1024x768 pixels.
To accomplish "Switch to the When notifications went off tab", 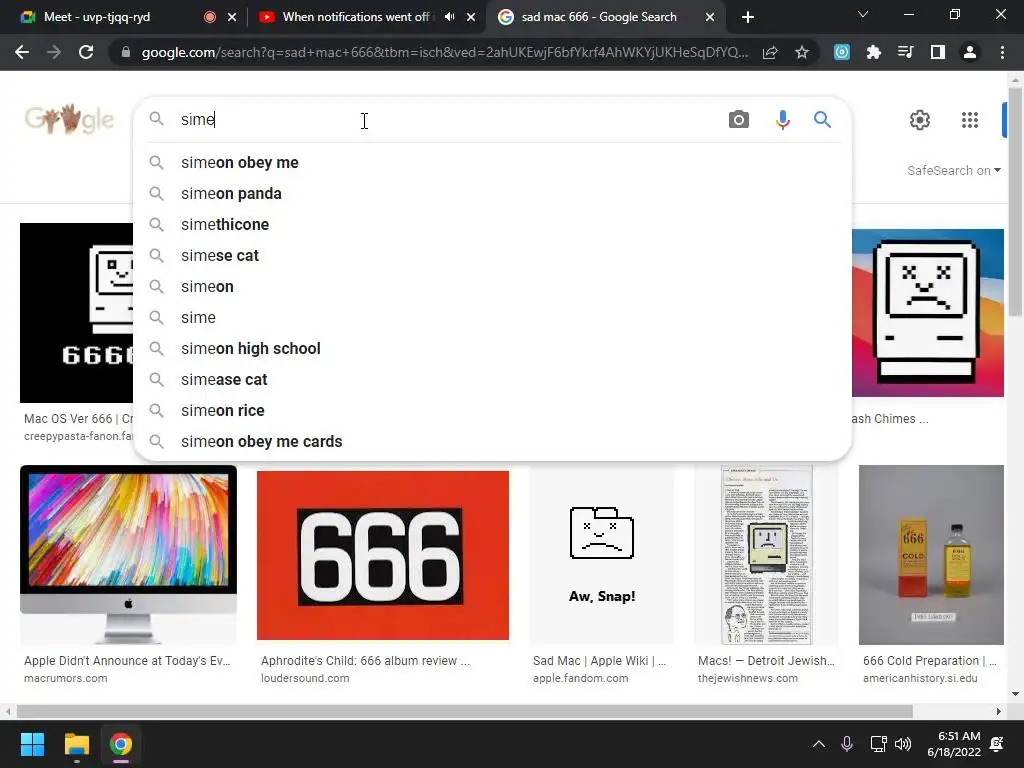I will tap(356, 17).
